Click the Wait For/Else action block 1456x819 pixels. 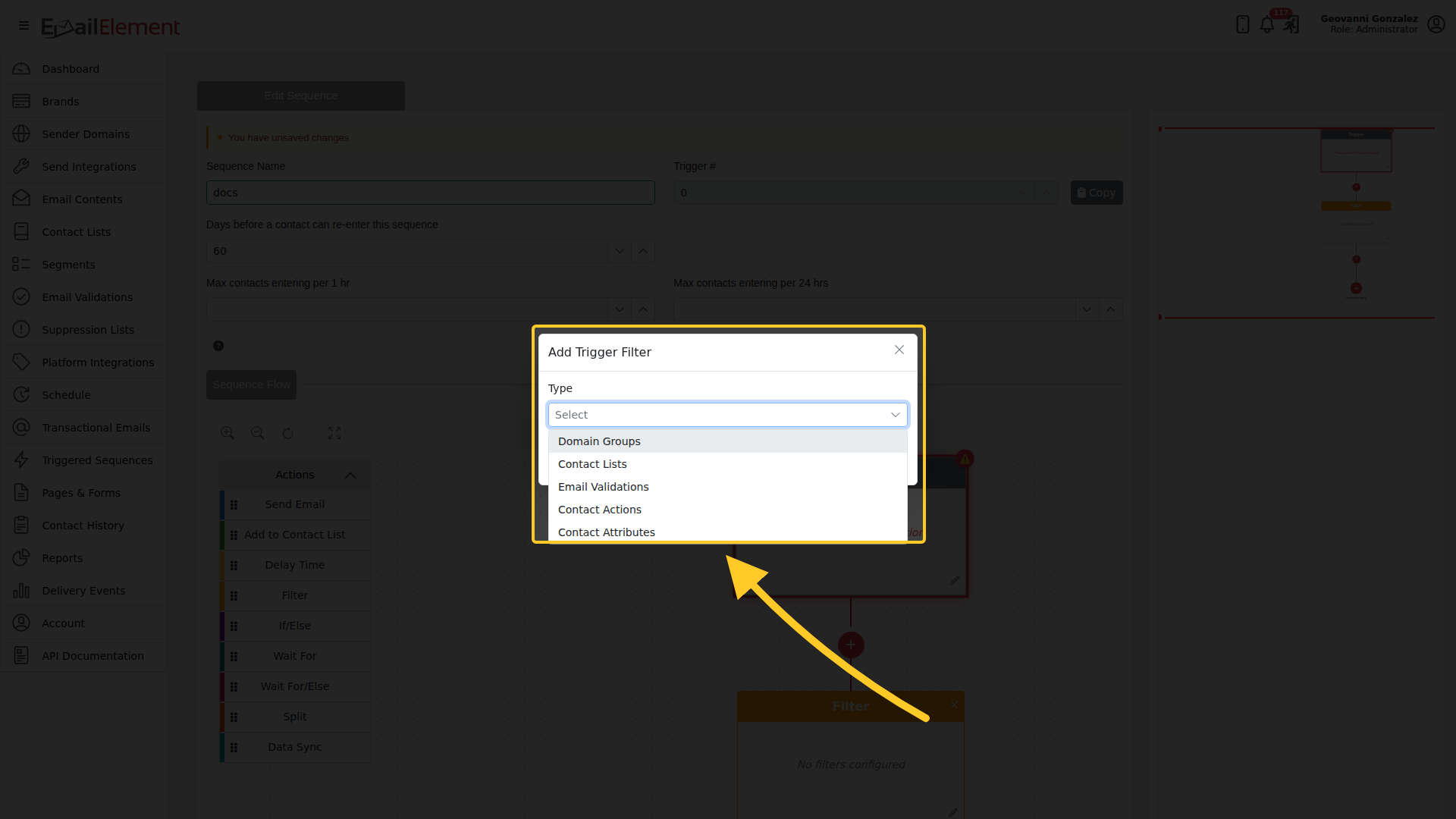[x=295, y=686]
